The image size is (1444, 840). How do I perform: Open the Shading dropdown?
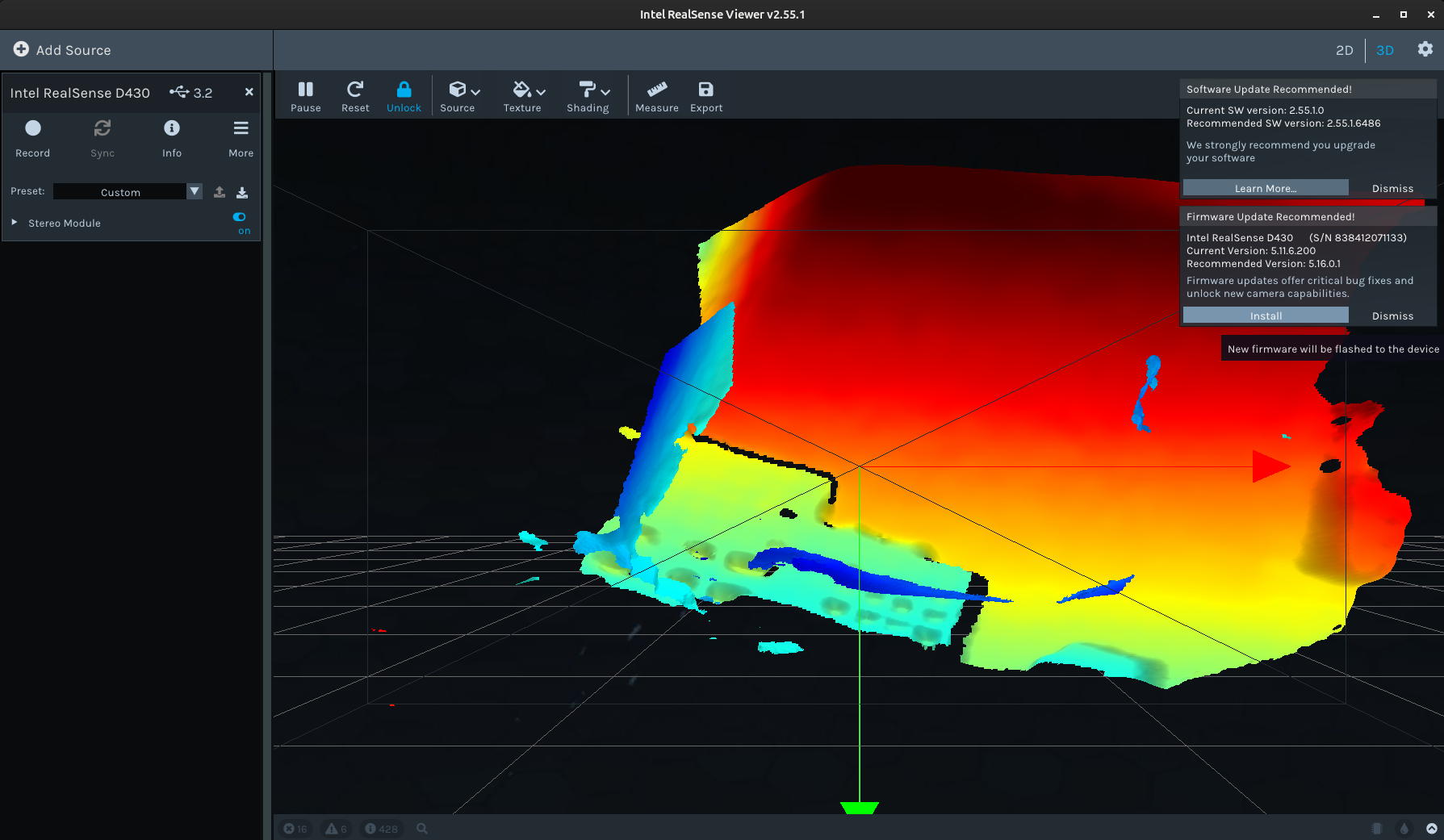[594, 96]
